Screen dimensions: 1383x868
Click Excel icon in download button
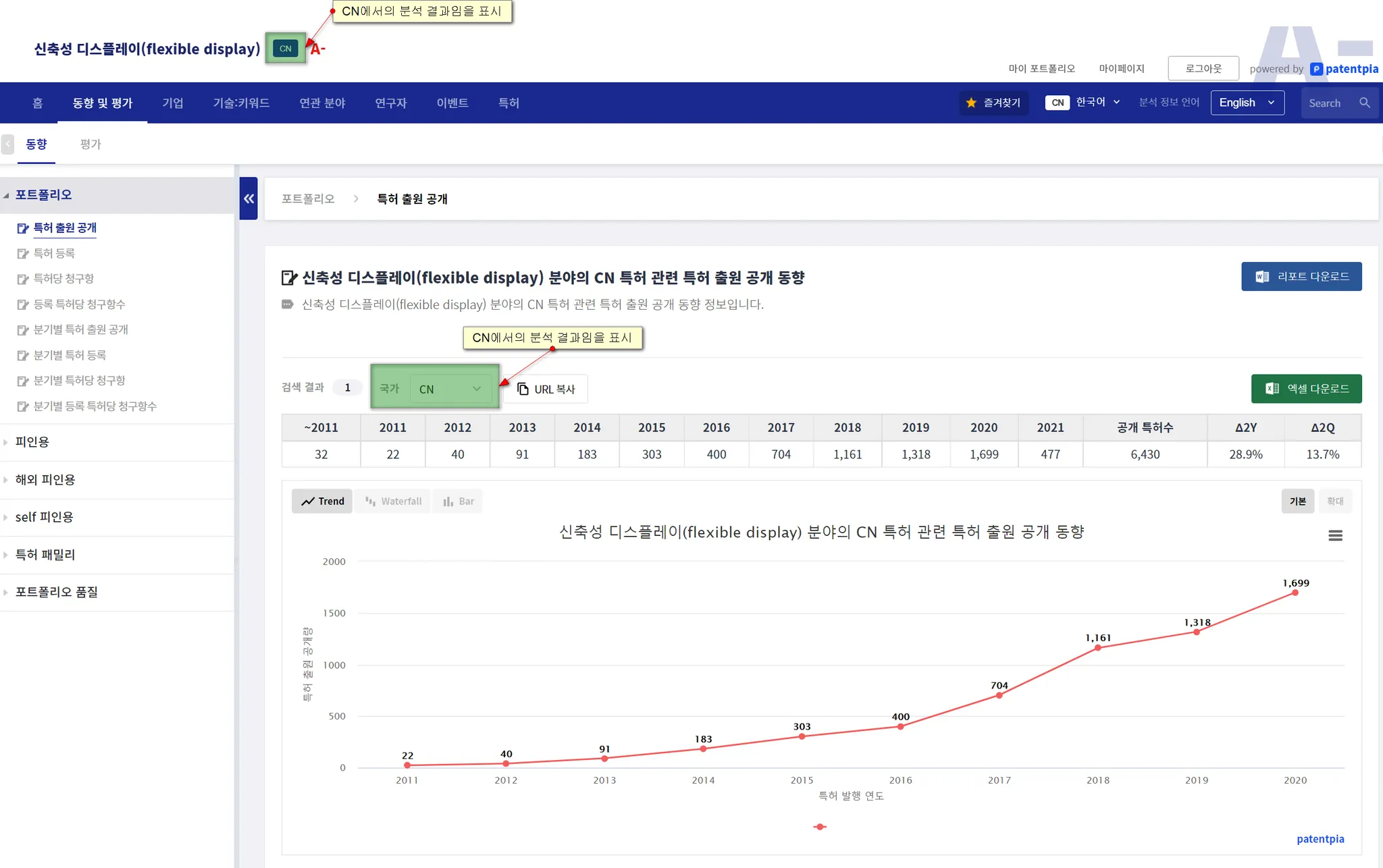(1272, 389)
